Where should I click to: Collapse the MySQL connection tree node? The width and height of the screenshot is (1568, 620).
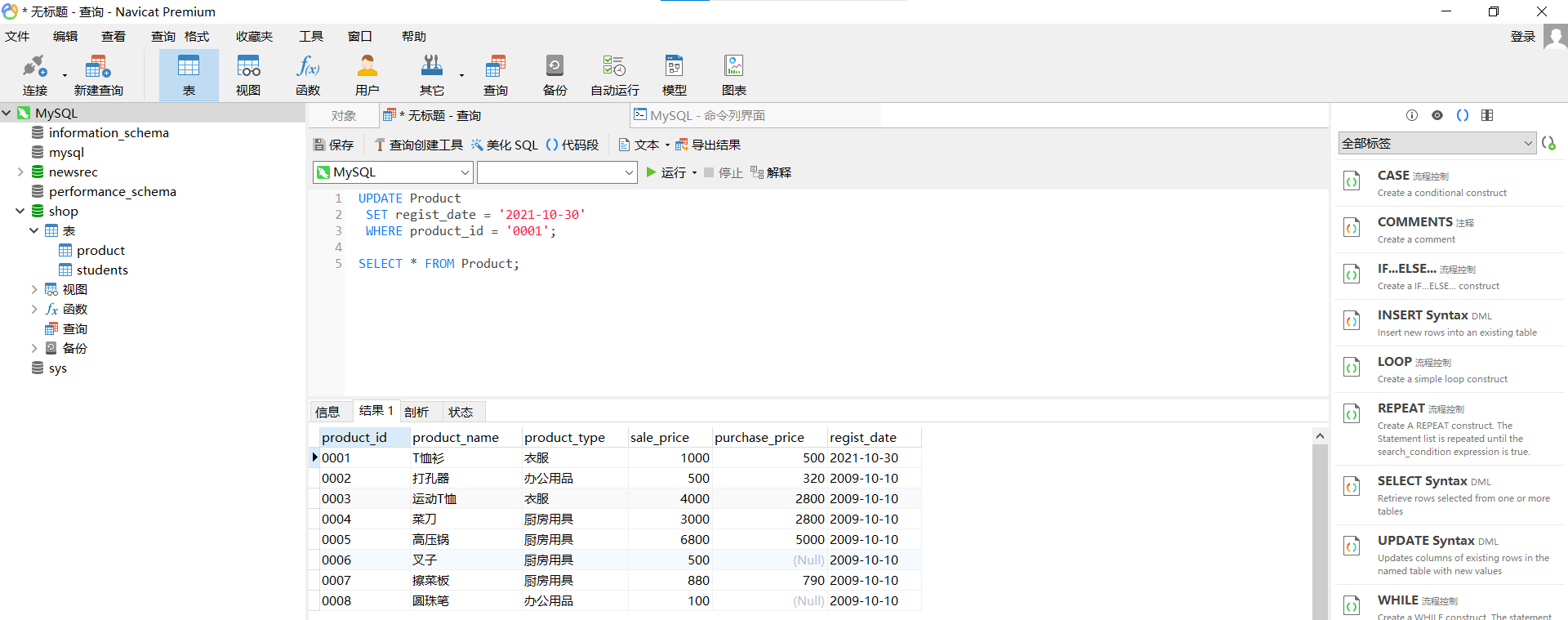pyautogui.click(x=7, y=114)
